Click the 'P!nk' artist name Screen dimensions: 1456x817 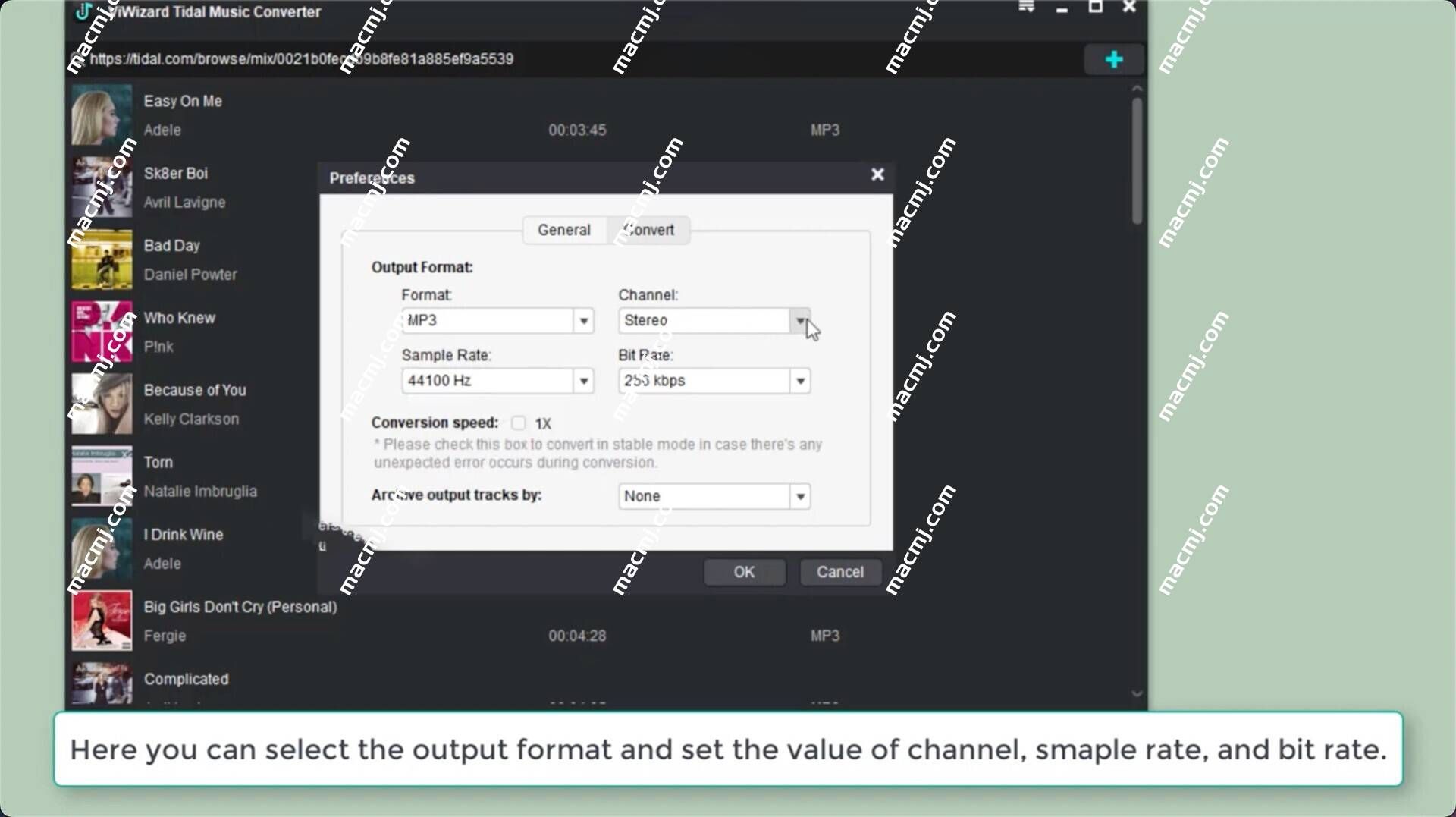point(158,347)
